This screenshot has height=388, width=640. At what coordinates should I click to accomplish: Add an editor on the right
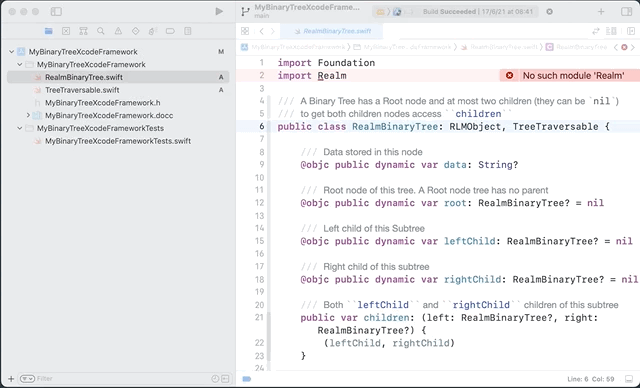pyautogui.click(x=631, y=31)
